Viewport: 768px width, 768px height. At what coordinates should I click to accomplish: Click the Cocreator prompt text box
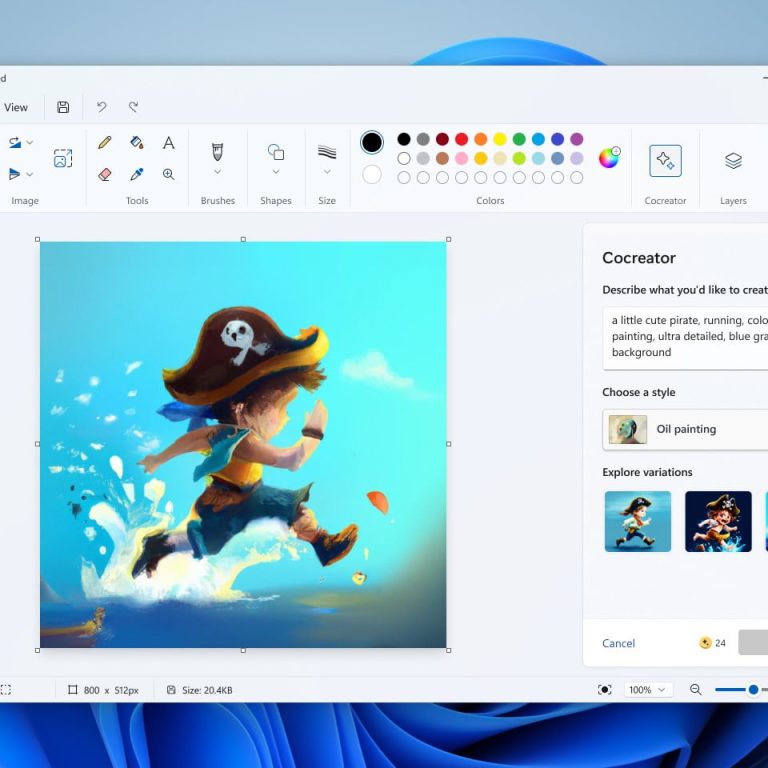point(685,338)
